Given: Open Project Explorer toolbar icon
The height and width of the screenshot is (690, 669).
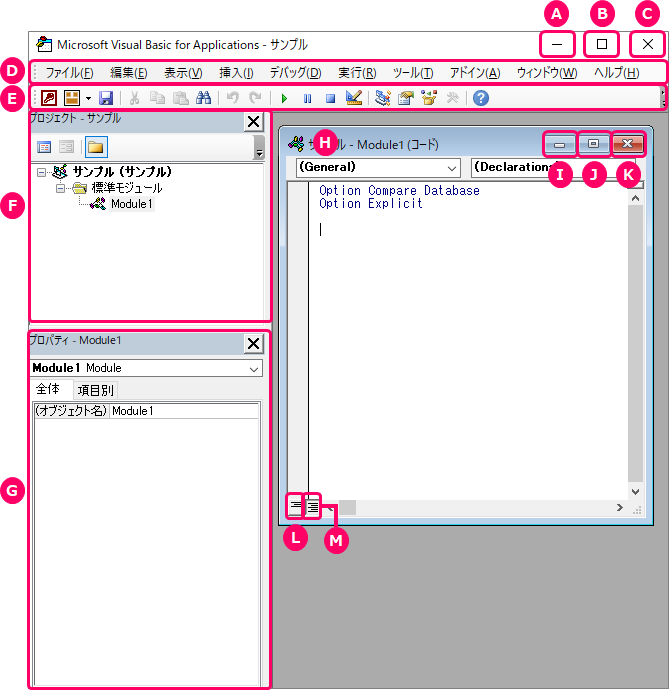Looking at the screenshot, I should tap(383, 98).
